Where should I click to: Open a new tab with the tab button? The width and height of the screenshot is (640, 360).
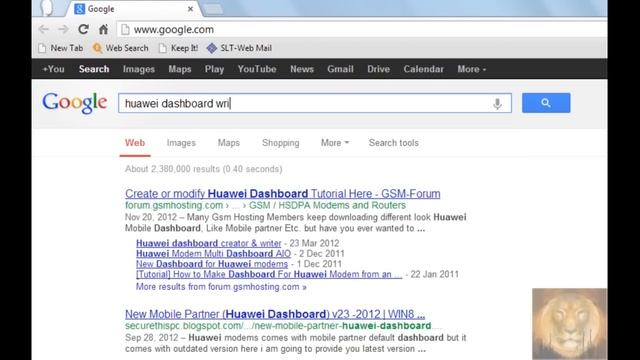[x=213, y=9]
